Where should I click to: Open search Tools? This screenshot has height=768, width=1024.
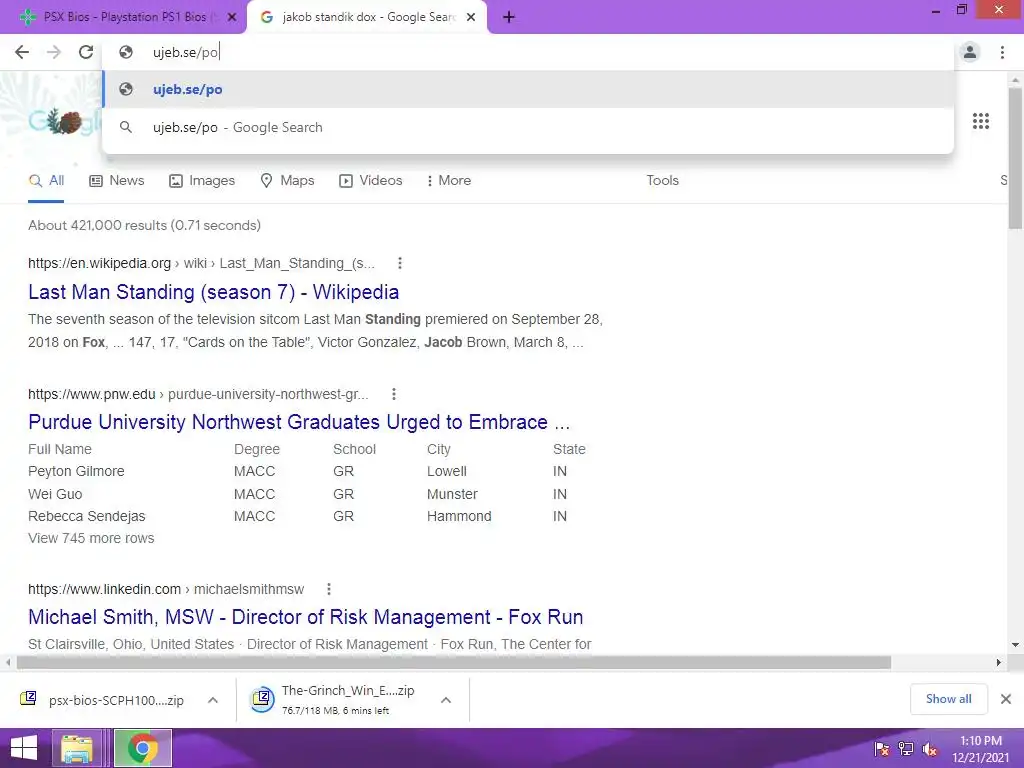tap(662, 181)
